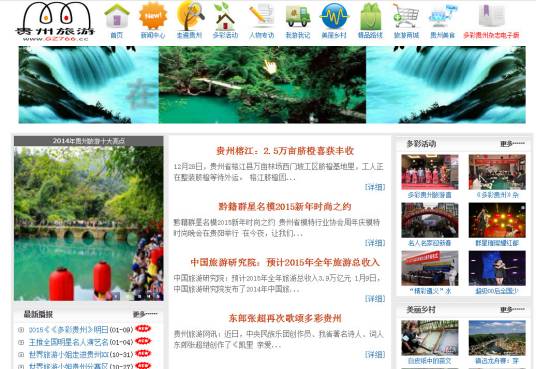Screen dimensions: 536x369
Task: Open singer thumbnail in 多彩活动 bottom right
Action: (x=497, y=268)
